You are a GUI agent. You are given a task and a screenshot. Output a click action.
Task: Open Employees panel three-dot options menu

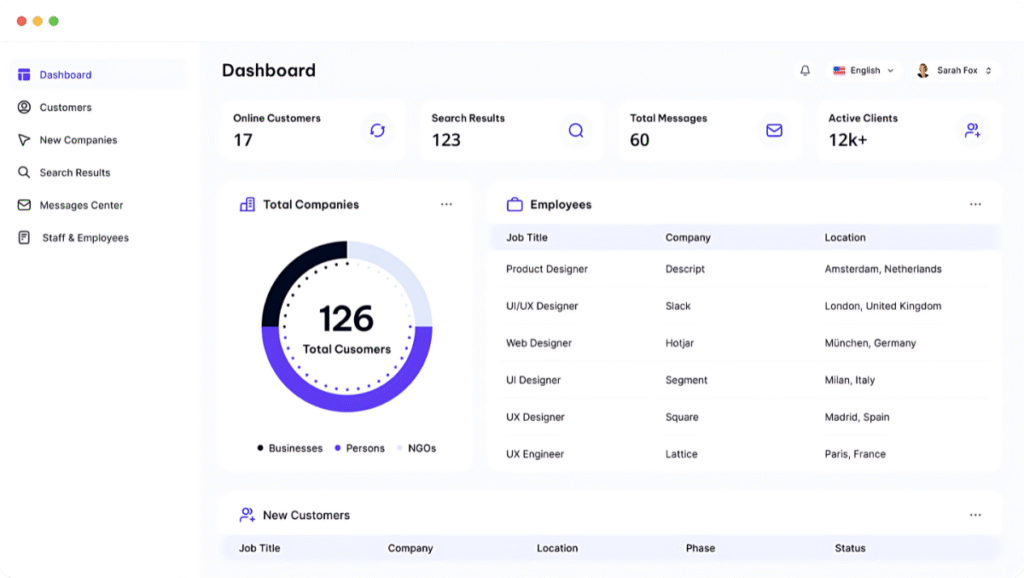point(975,205)
